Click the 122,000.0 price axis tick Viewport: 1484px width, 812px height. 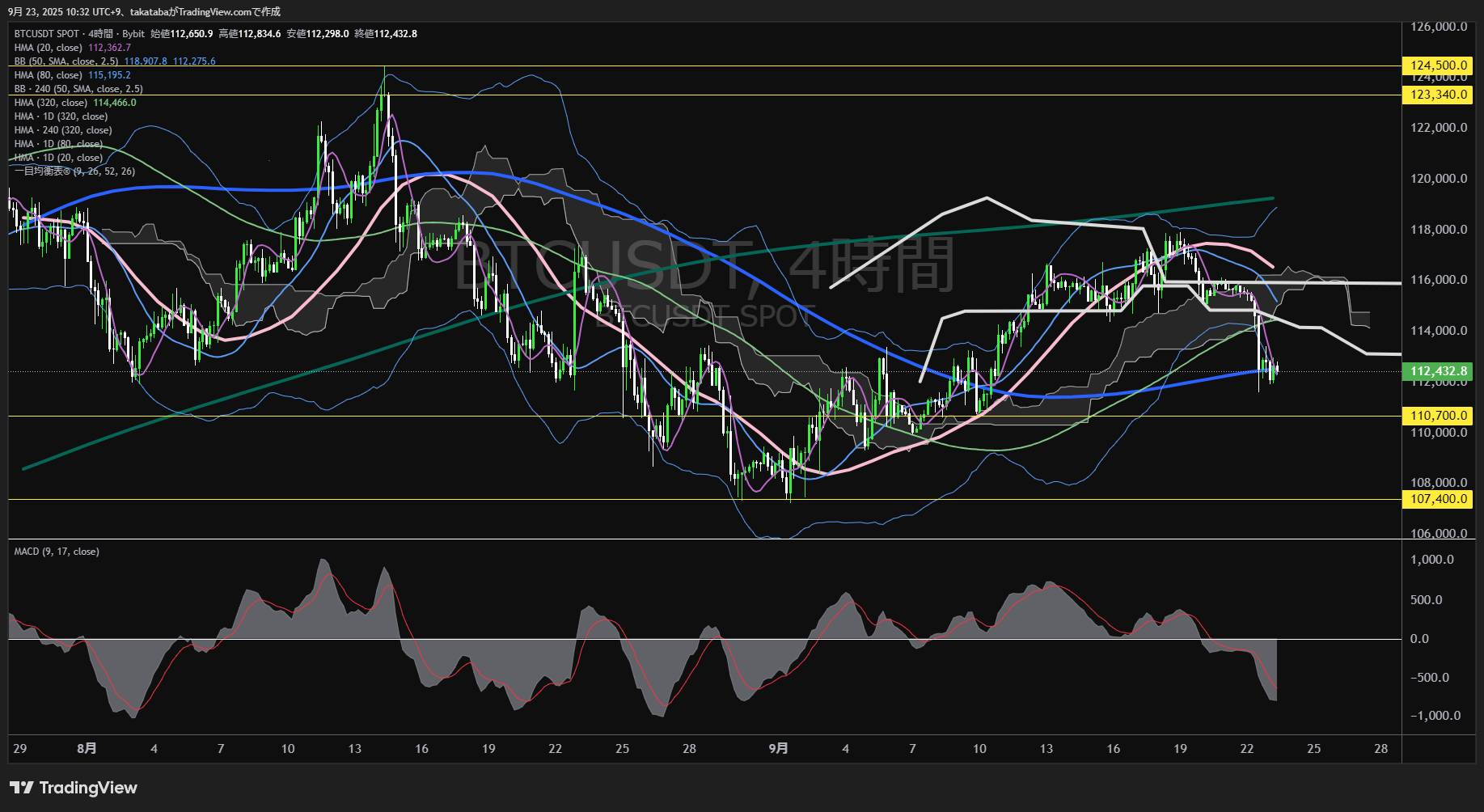pos(1439,128)
